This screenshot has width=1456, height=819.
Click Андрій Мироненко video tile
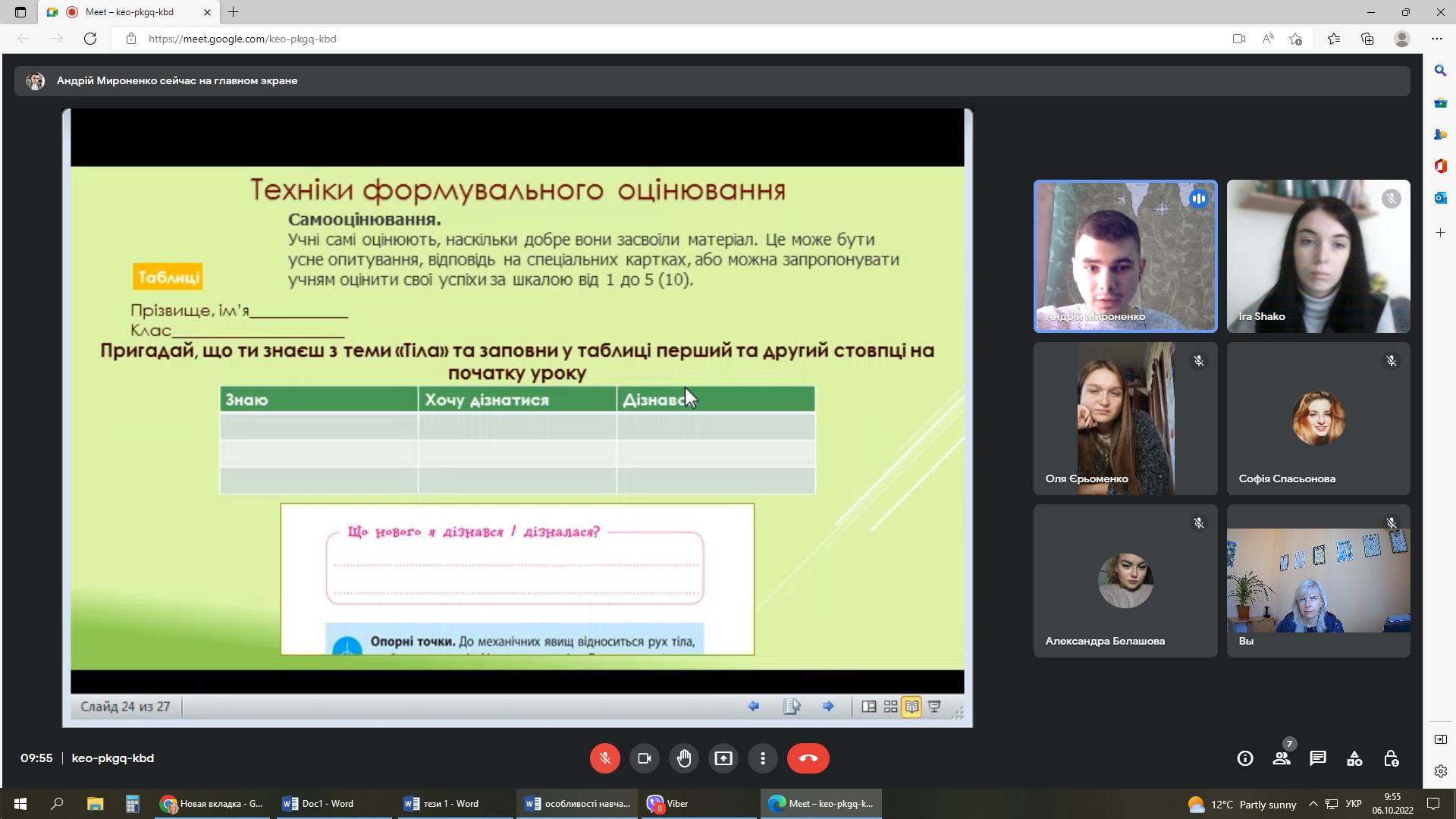click(1125, 256)
